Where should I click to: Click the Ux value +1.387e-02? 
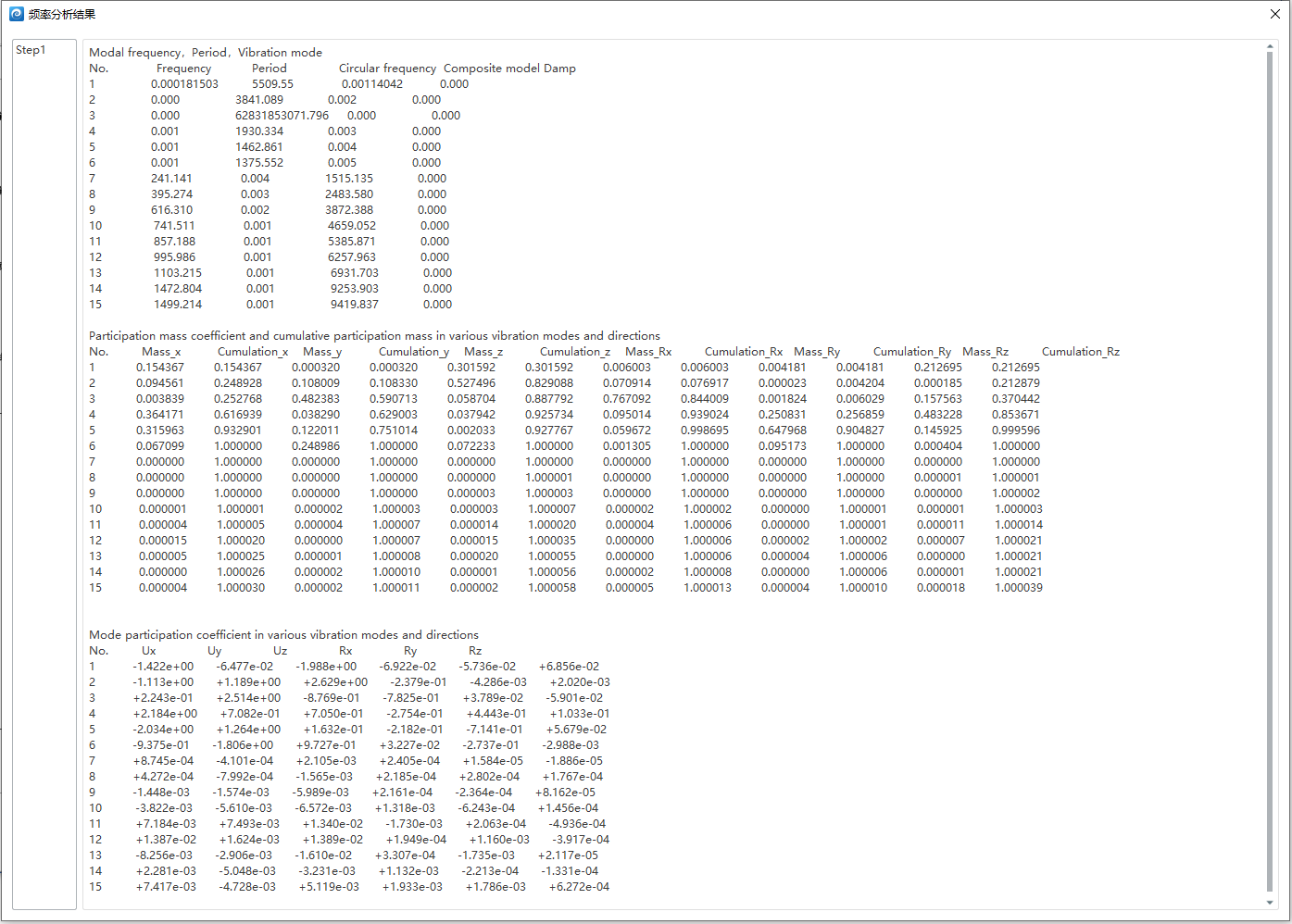coord(166,840)
